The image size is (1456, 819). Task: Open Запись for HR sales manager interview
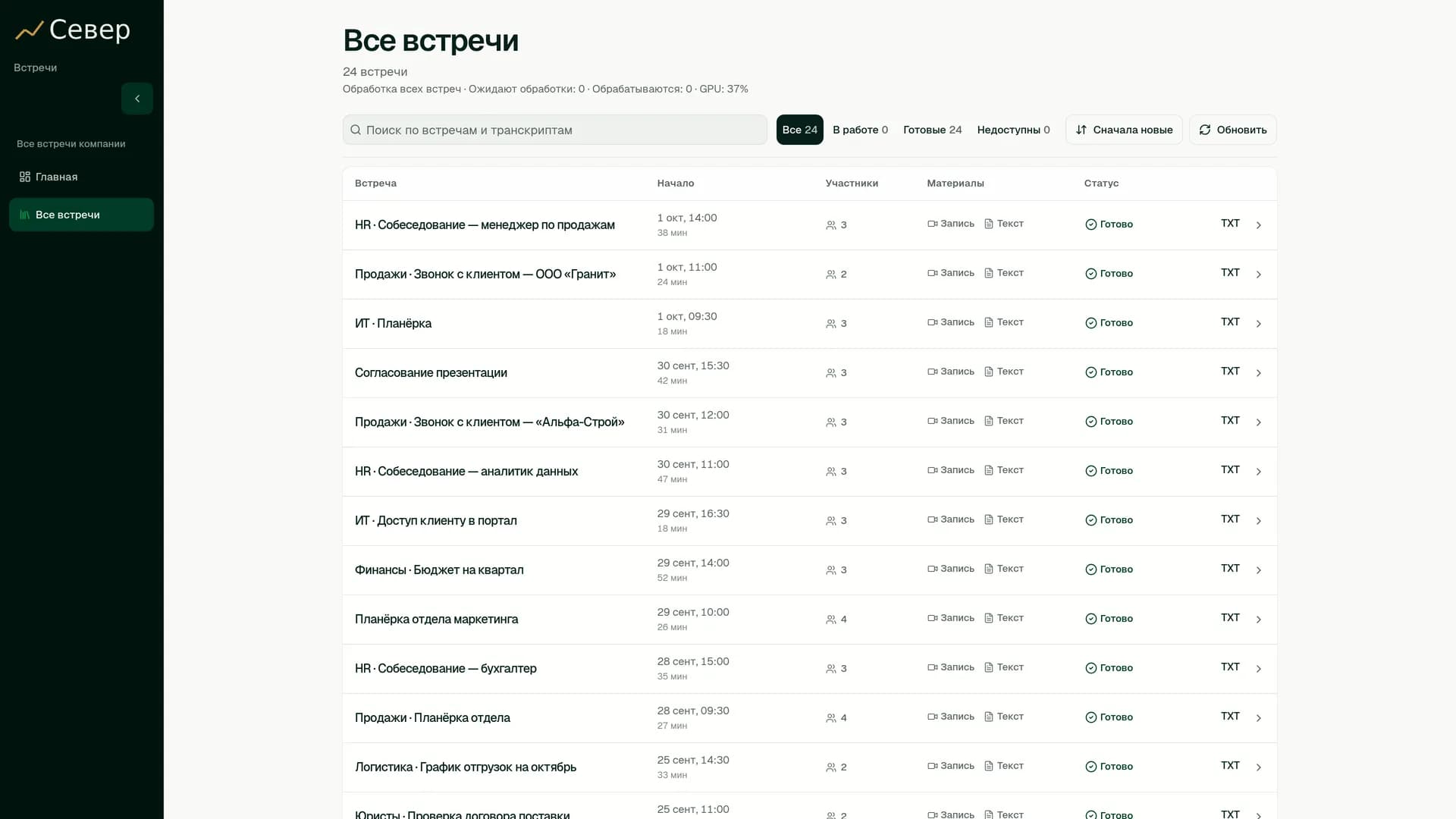(951, 224)
